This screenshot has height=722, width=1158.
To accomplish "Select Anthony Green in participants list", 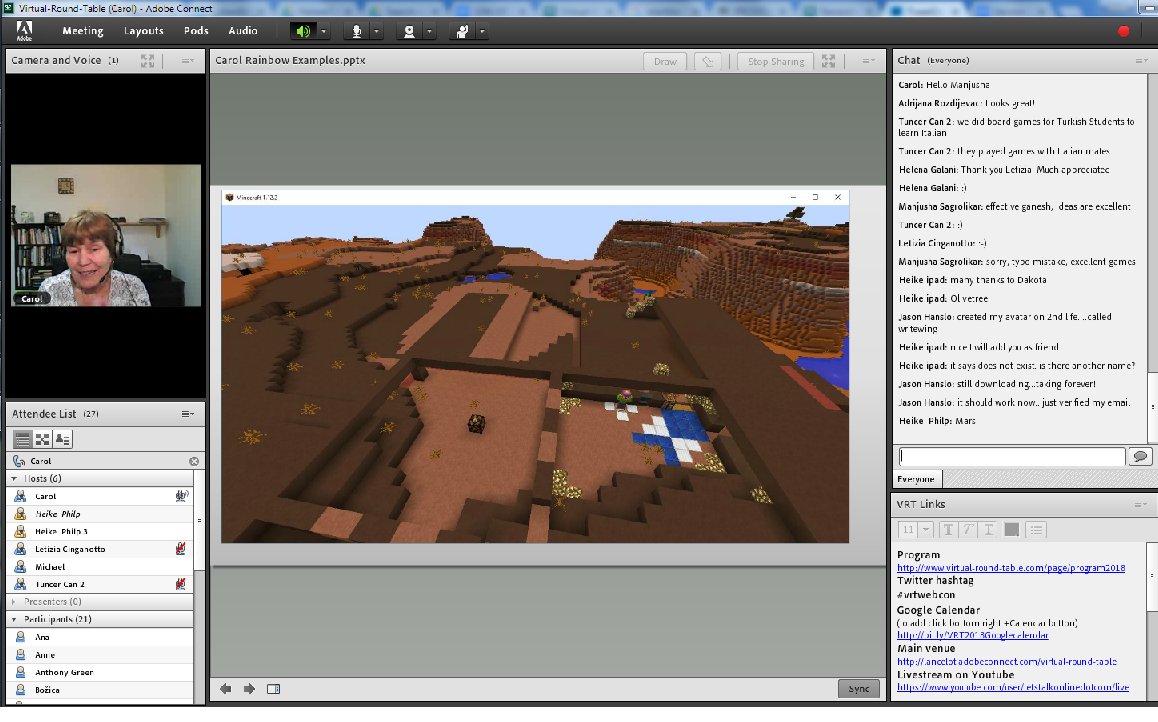I will (100, 673).
